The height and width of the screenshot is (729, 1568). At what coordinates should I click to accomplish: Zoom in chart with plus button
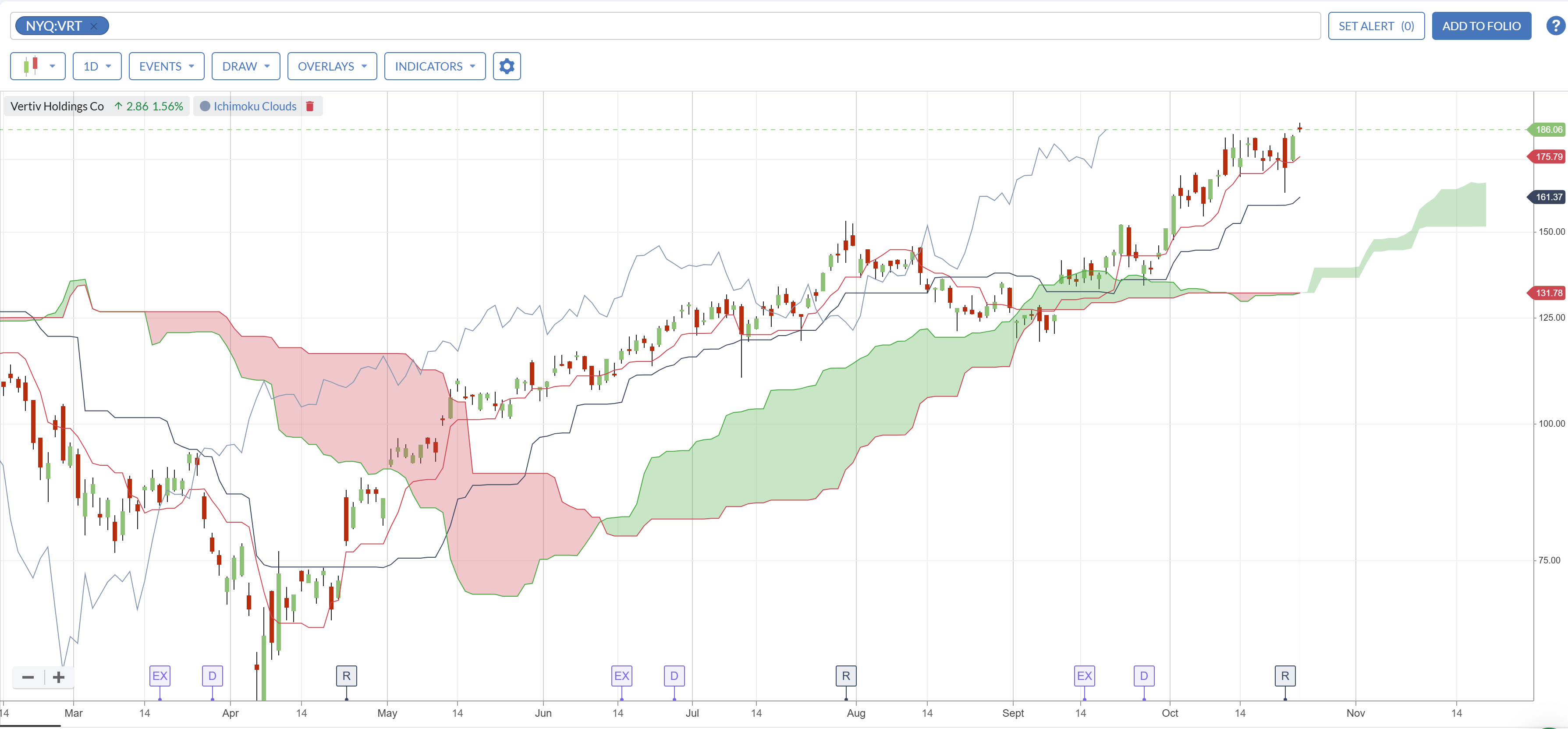[x=58, y=677]
